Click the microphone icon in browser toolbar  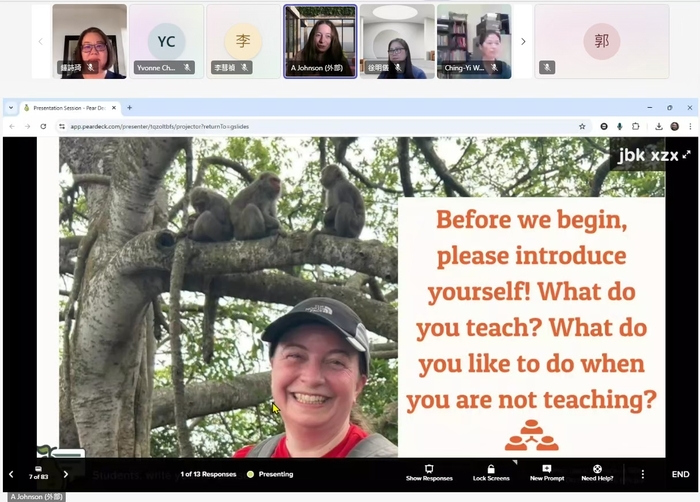(x=620, y=126)
